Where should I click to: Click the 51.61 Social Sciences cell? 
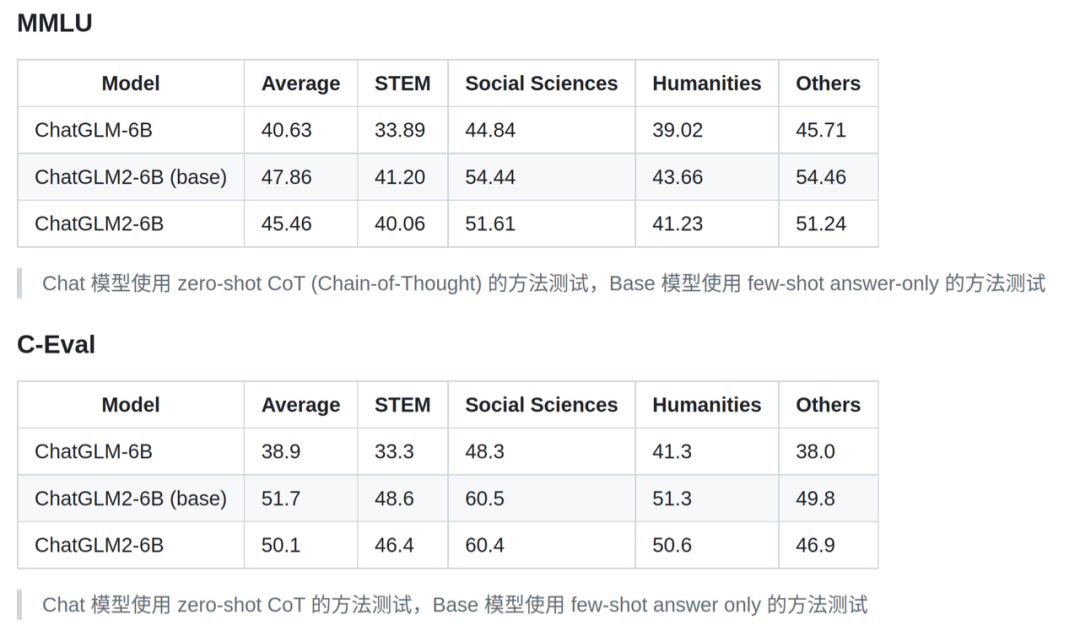(x=541, y=224)
